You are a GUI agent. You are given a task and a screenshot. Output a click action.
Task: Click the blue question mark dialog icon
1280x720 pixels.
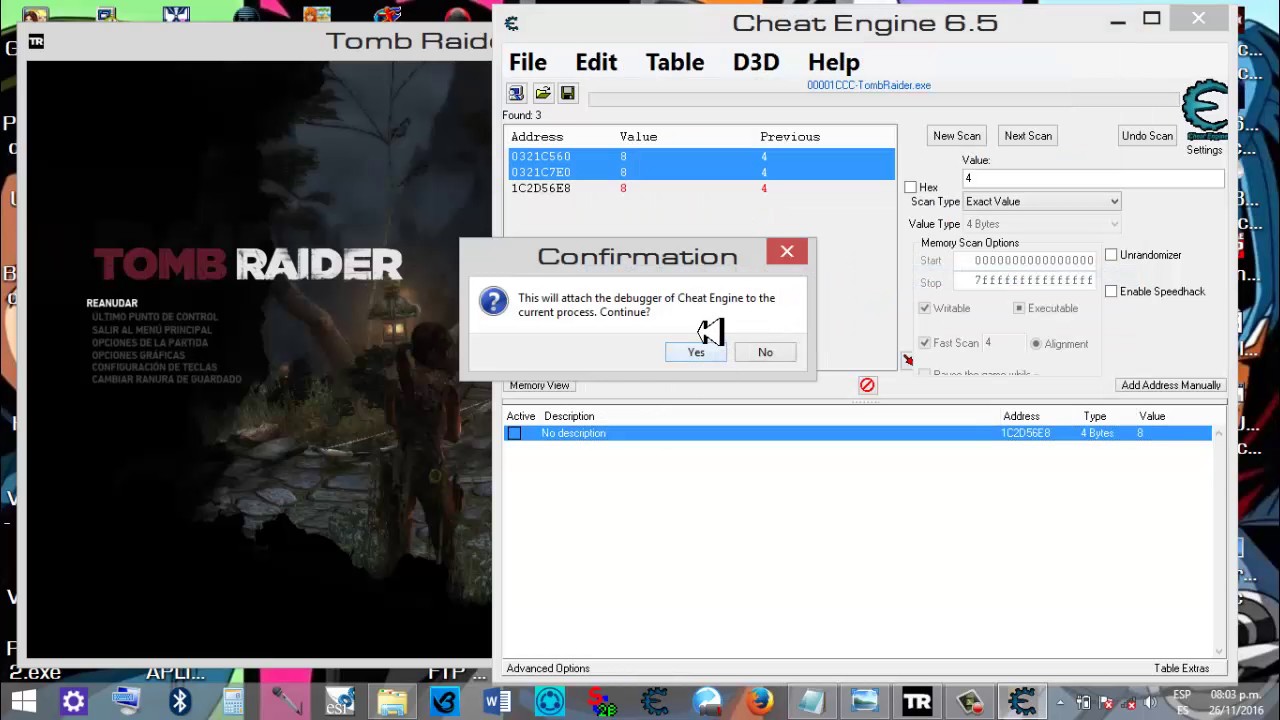coord(493,301)
